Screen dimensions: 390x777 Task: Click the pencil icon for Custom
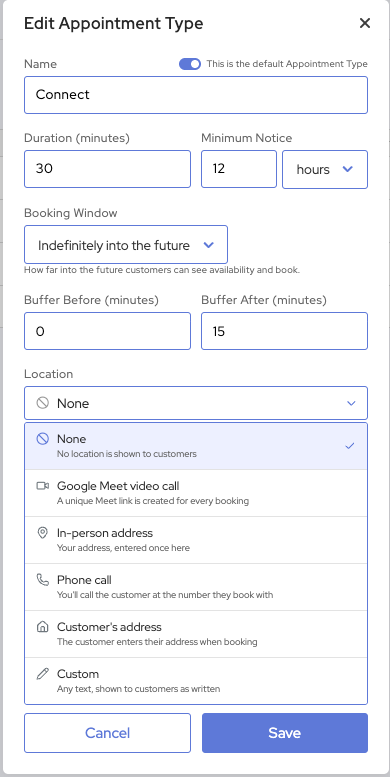[43, 674]
